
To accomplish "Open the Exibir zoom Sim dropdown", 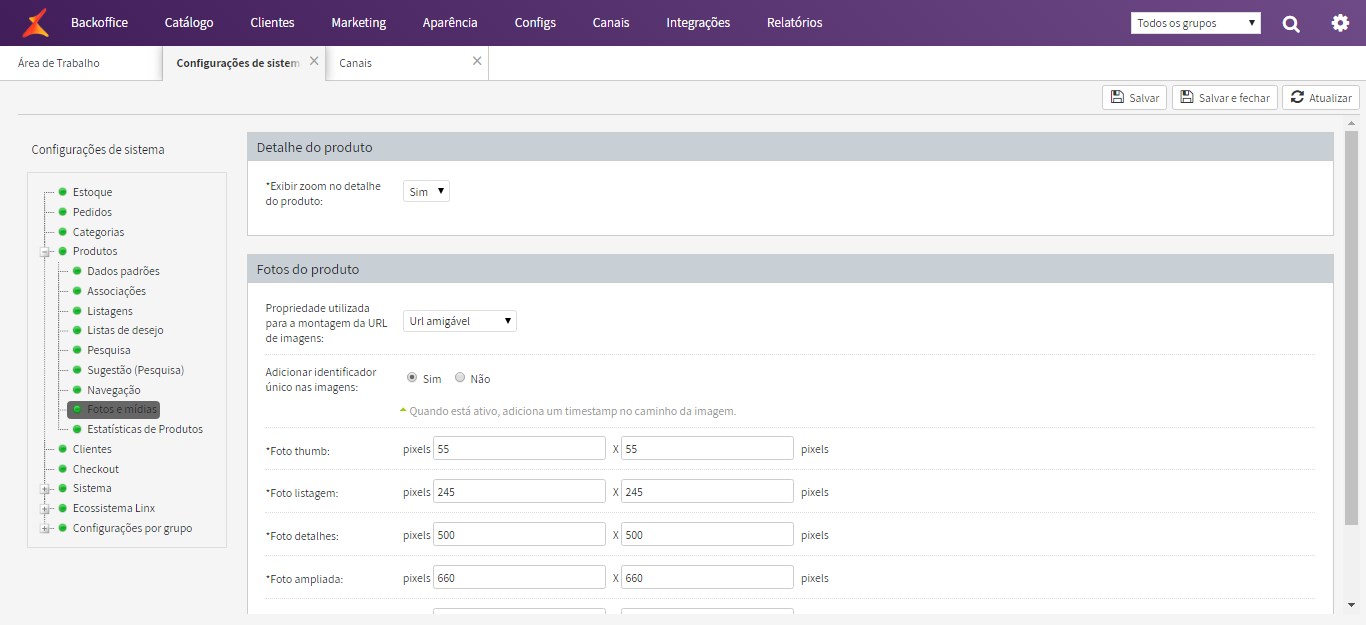I will [x=426, y=191].
